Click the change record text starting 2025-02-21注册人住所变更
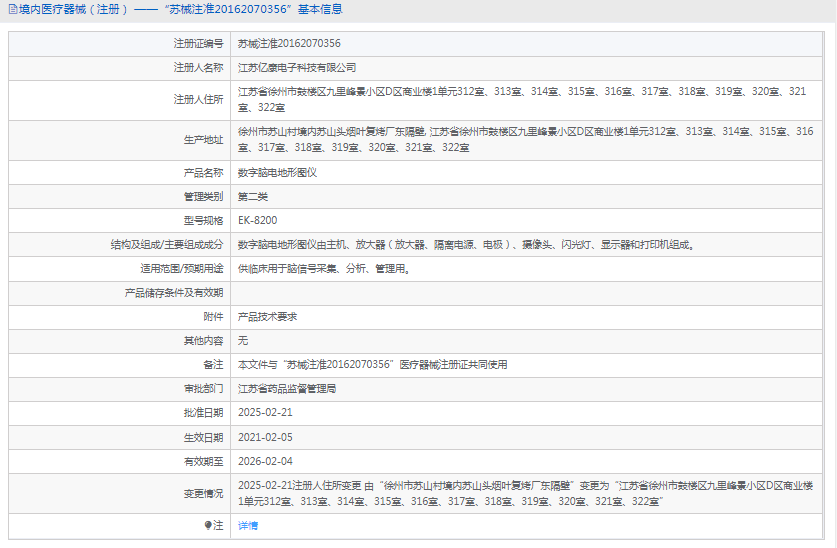 click(526, 494)
